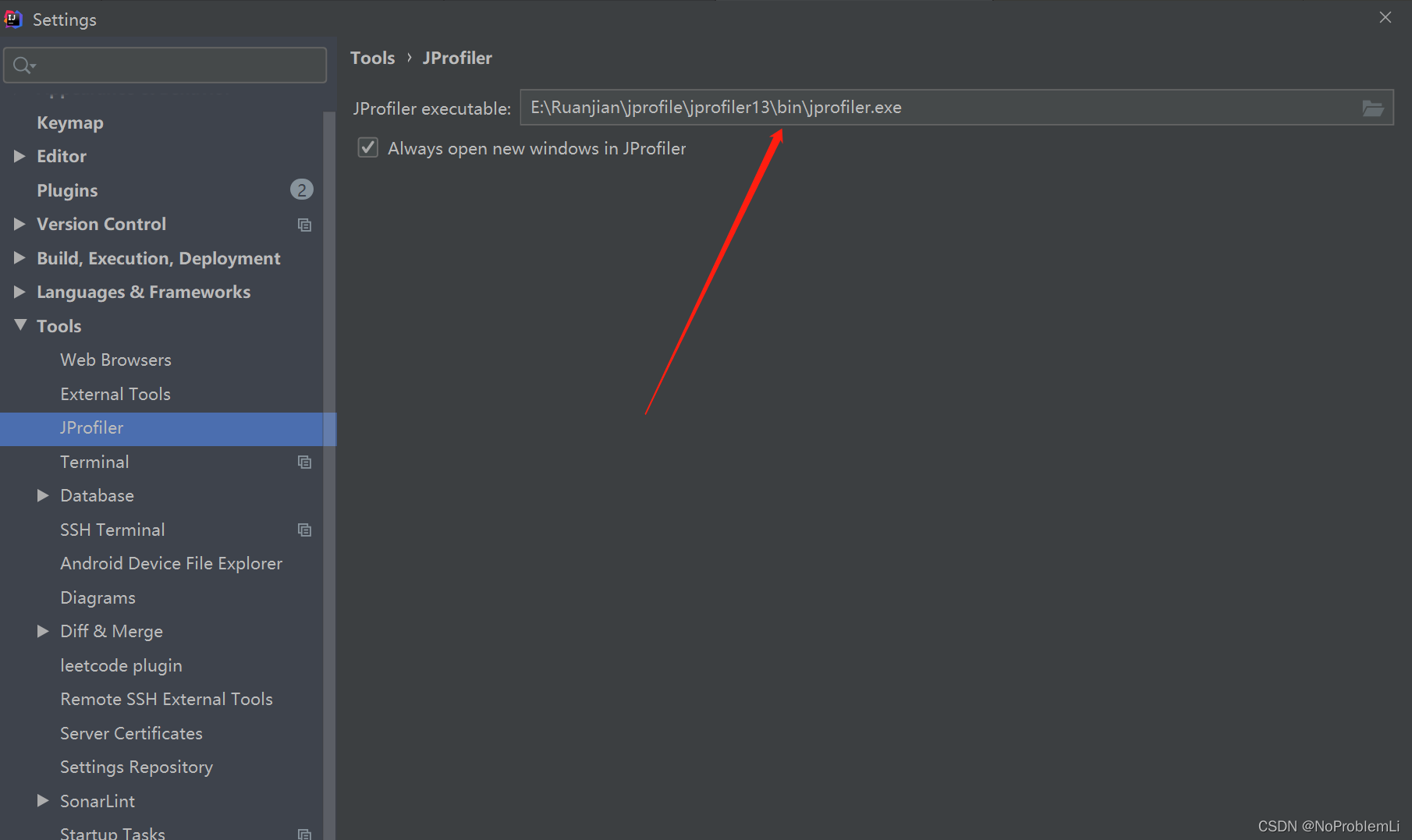This screenshot has width=1412, height=840.
Task: Close the Settings dialog
Action: tap(1385, 17)
